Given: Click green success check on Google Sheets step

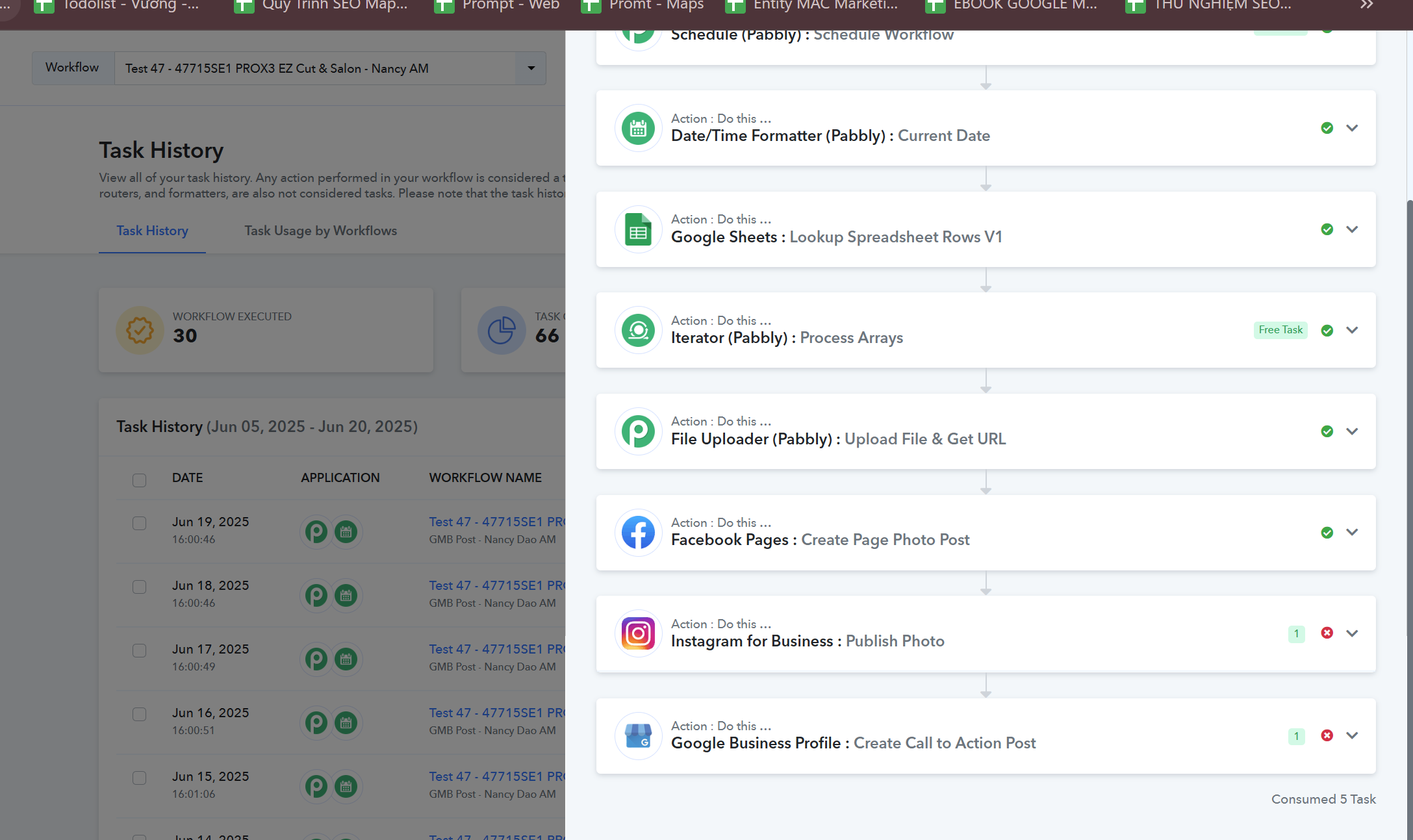Looking at the screenshot, I should pyautogui.click(x=1327, y=229).
